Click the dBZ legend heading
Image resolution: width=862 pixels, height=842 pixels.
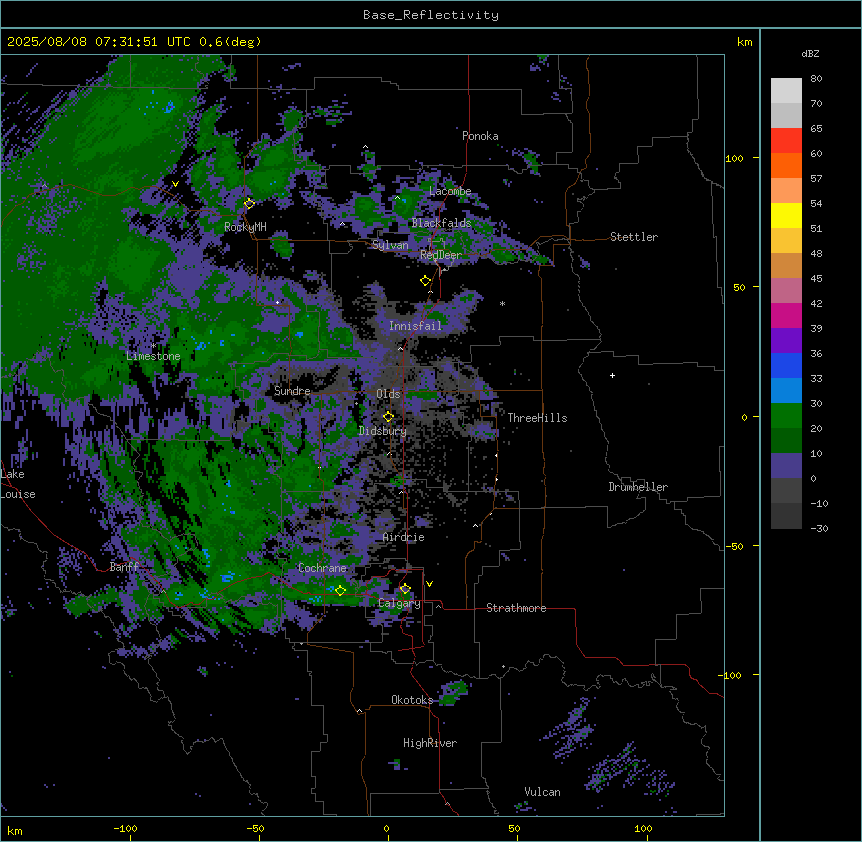click(810, 54)
